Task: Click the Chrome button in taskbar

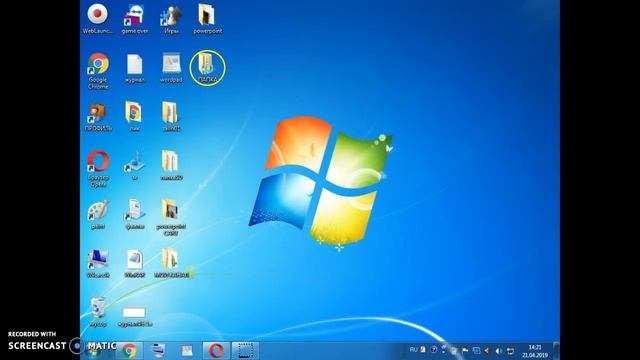Action: point(129,350)
